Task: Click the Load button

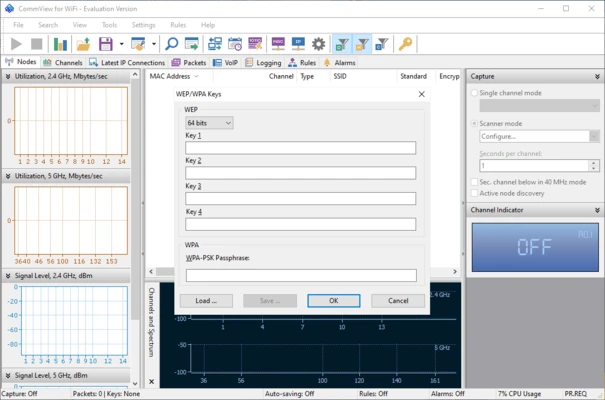Action: [x=206, y=301]
